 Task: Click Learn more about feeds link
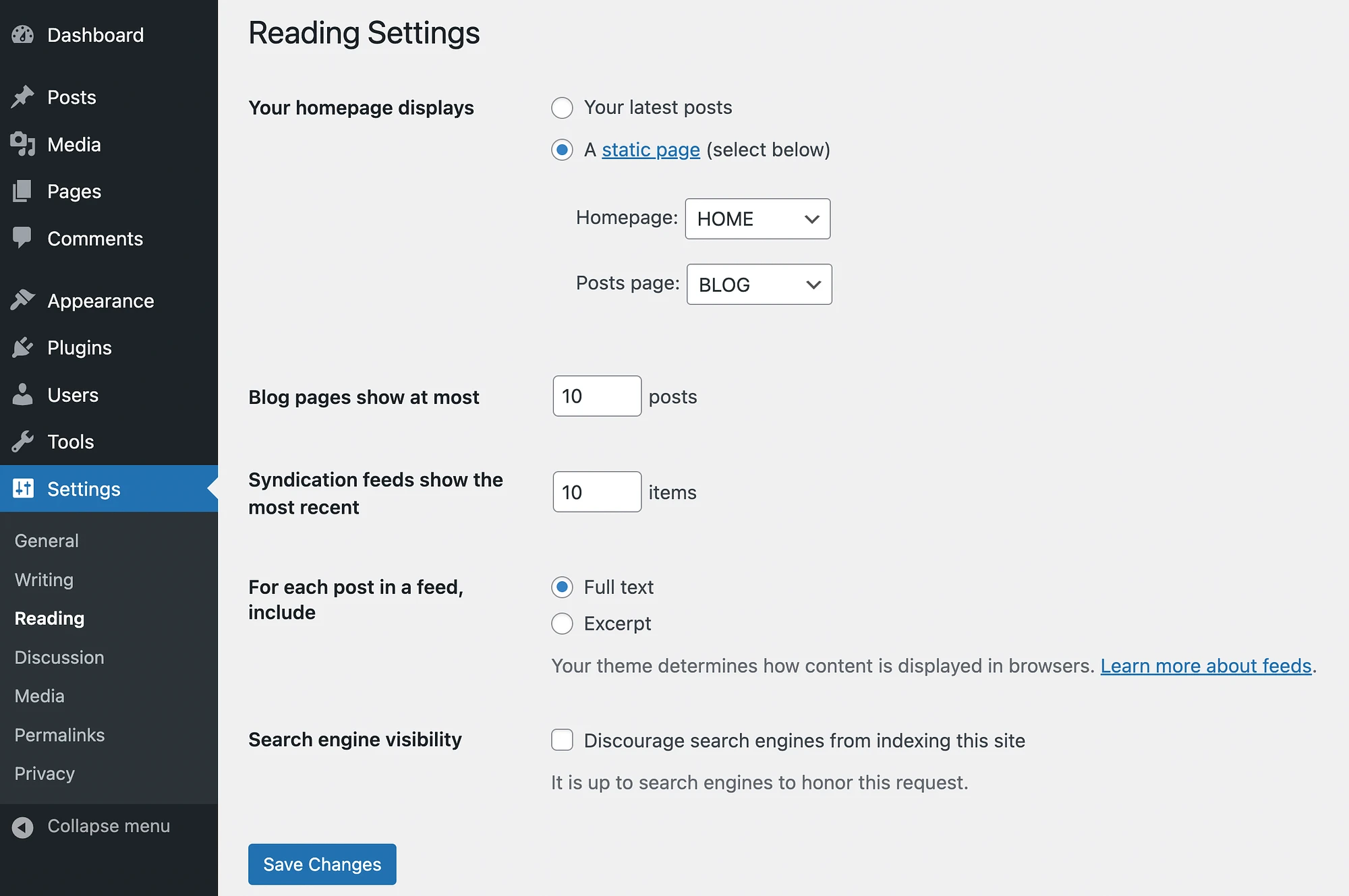click(1206, 664)
